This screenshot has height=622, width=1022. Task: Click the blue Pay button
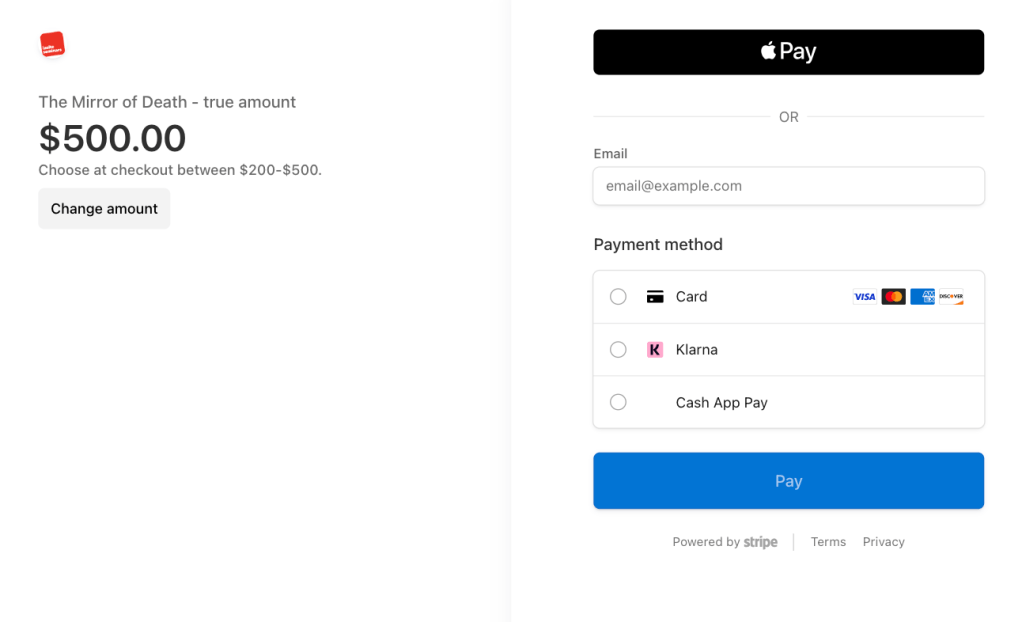coord(788,481)
